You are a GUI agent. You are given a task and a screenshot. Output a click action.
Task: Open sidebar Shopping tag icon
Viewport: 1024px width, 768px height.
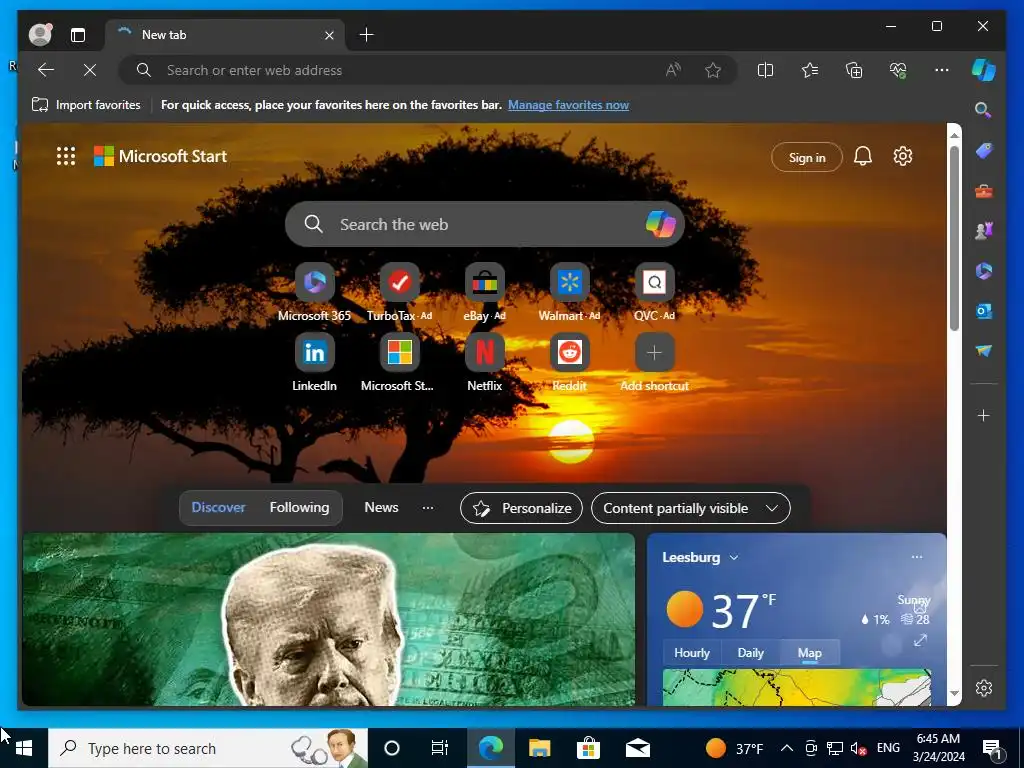984,151
